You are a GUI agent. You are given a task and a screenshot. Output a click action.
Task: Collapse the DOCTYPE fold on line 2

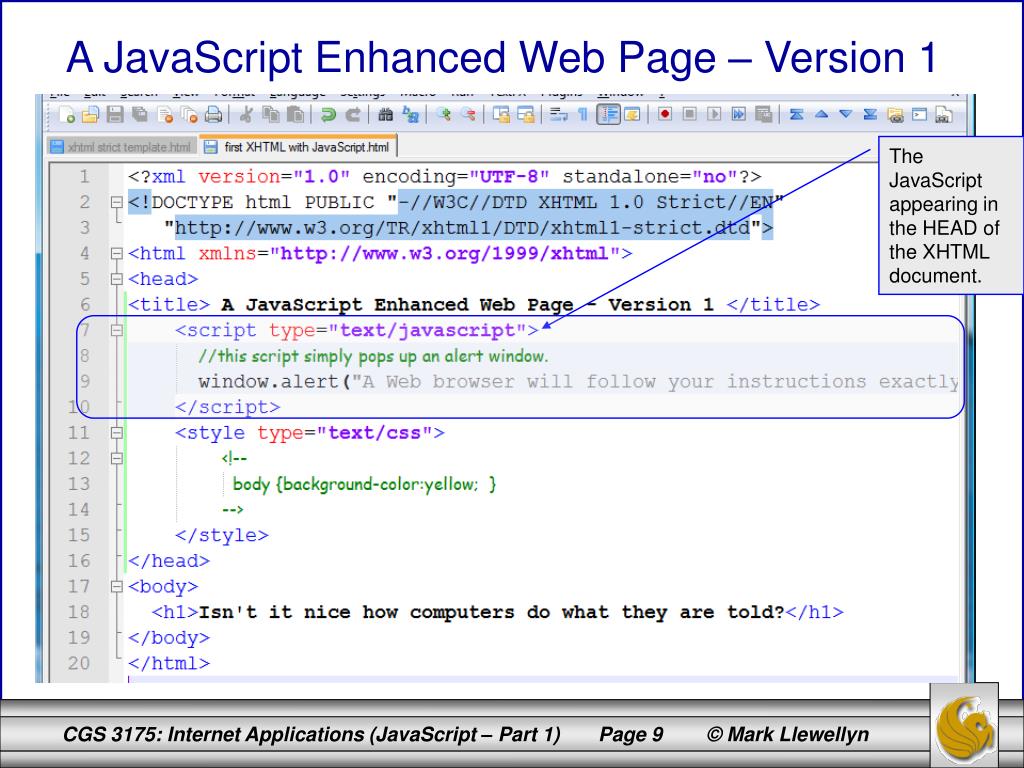tap(116, 202)
